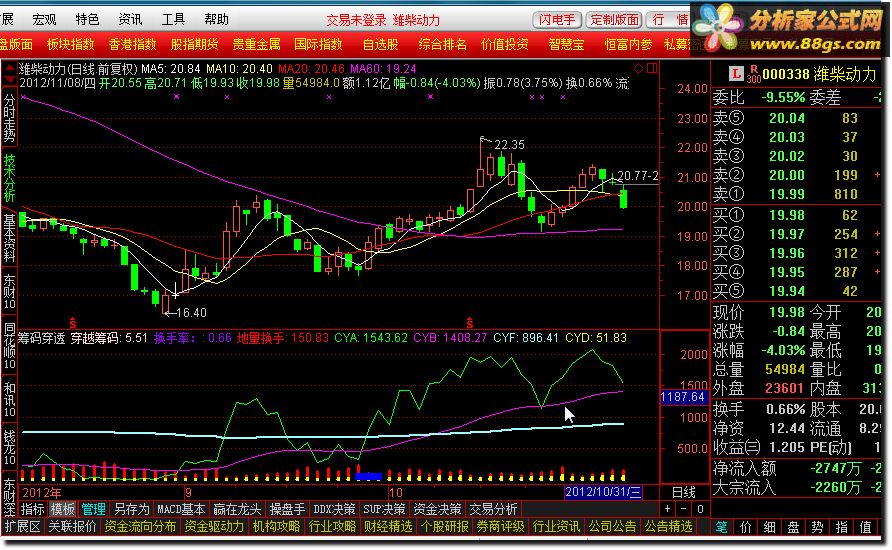Select 自选股 in the red toolbar
Viewport: 892px width, 550px height.
[381, 44]
